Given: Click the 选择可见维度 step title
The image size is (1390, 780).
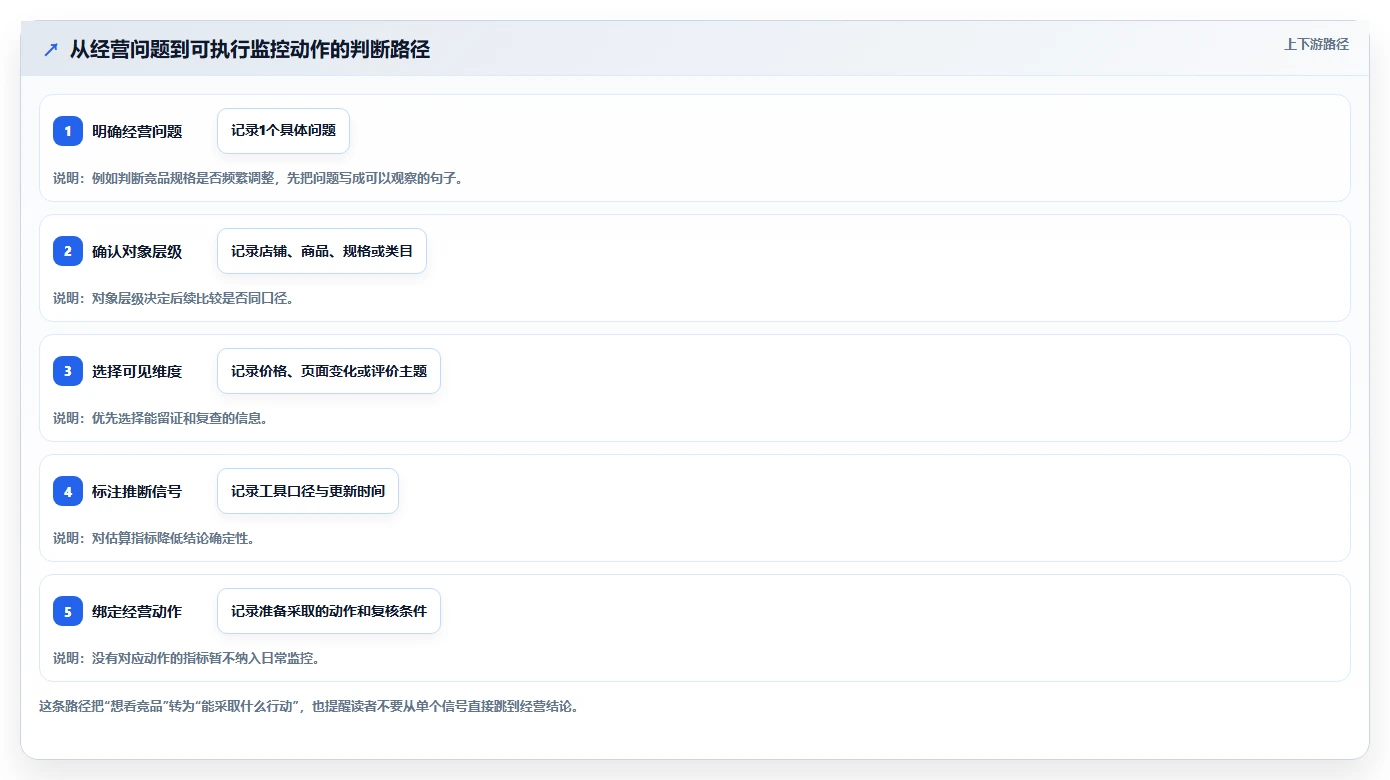Looking at the screenshot, I should (x=137, y=371).
